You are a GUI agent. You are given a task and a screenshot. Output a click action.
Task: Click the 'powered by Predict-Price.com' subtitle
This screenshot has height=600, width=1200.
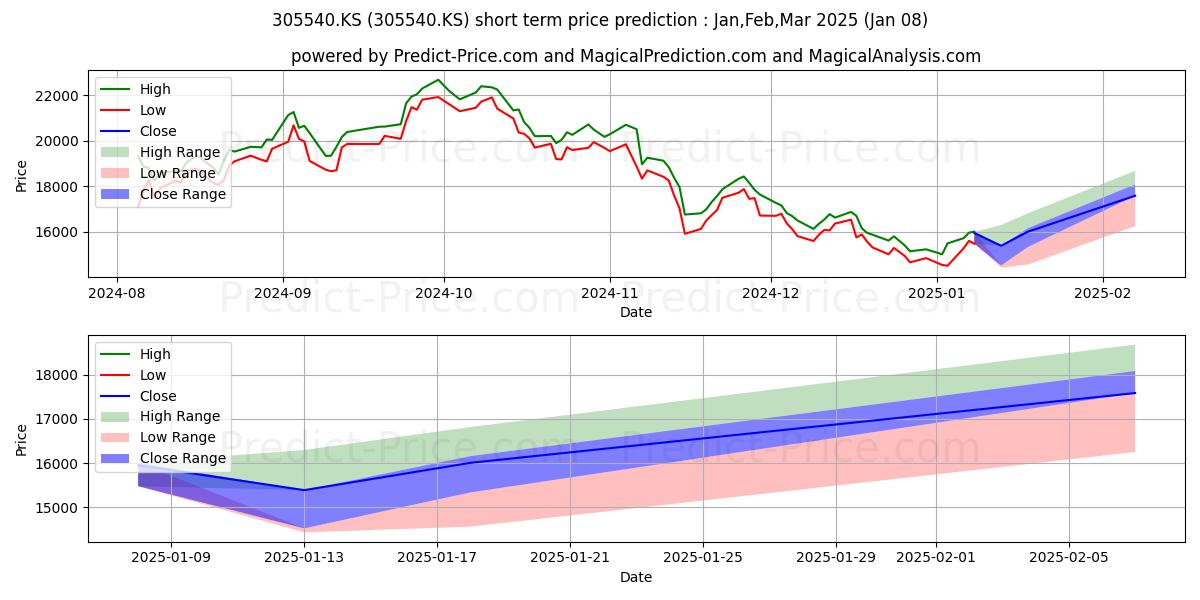click(636, 56)
